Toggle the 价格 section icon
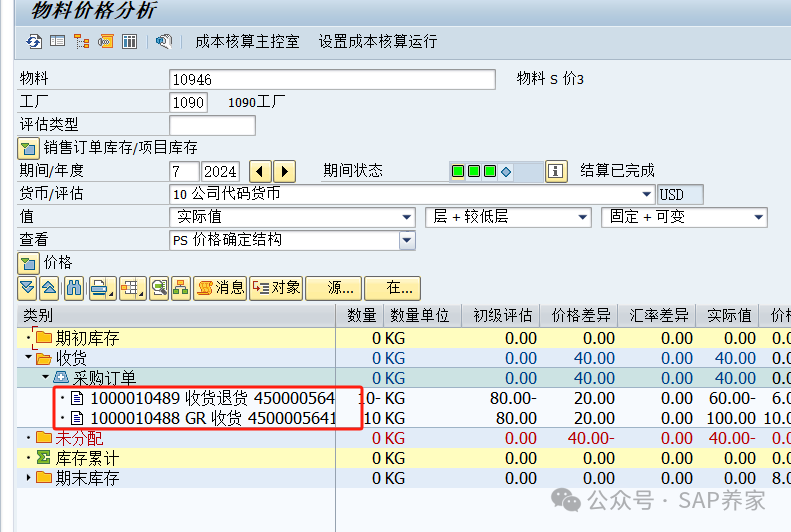Screen dimensions: 791x532 (28, 263)
